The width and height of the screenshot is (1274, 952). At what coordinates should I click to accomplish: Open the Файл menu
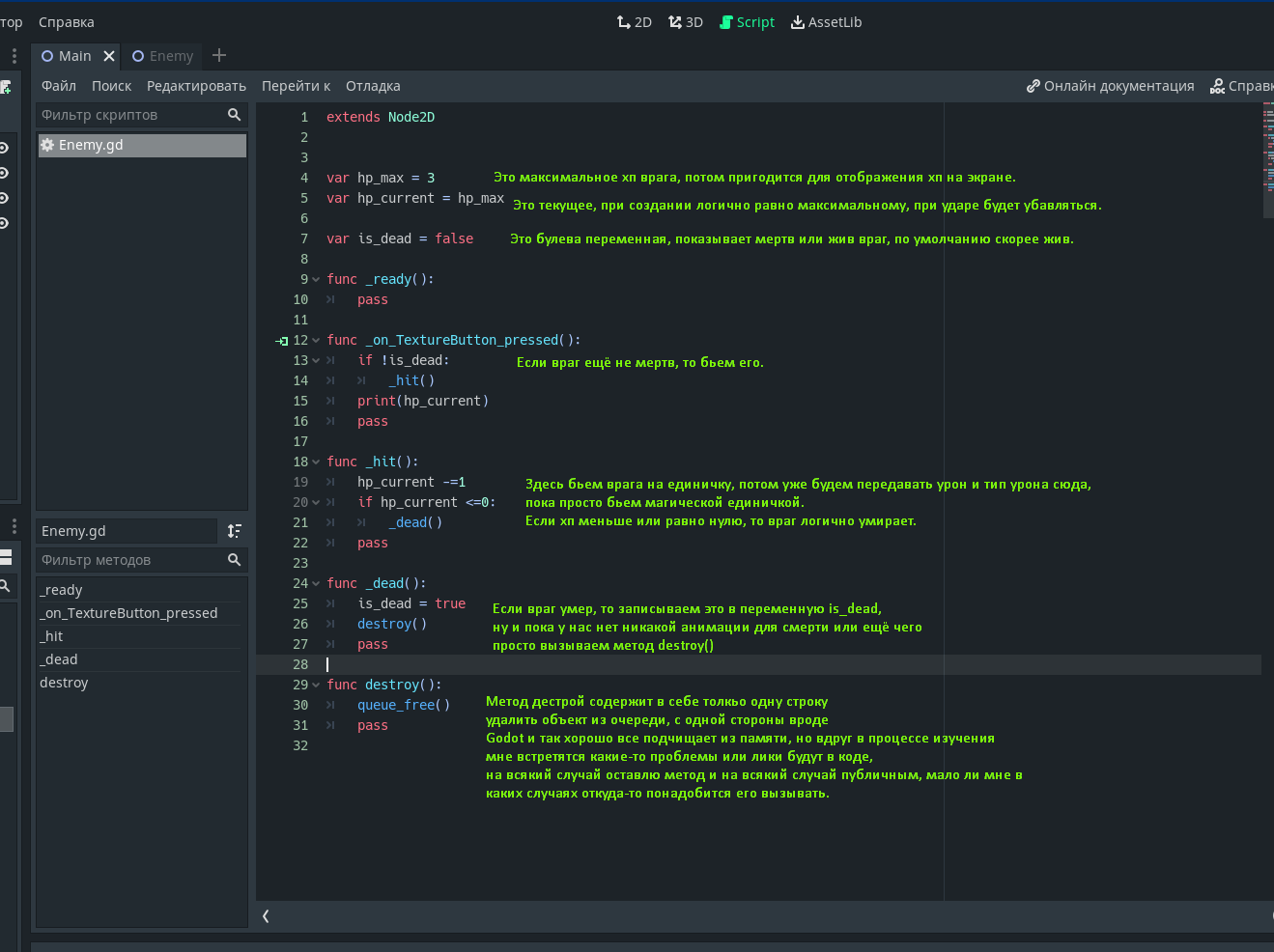click(x=59, y=86)
